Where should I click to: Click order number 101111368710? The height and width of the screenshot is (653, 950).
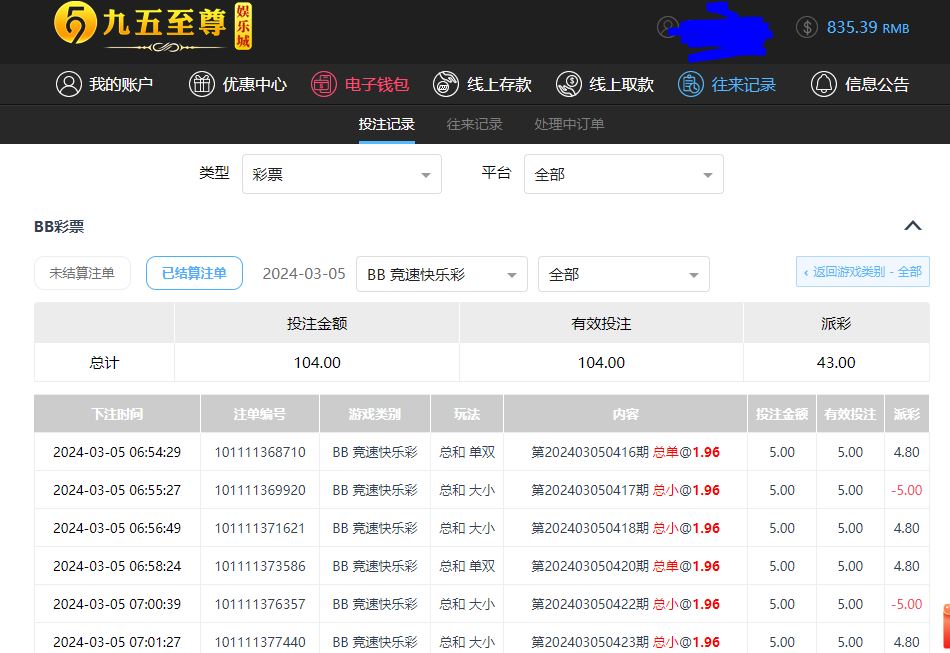260,452
